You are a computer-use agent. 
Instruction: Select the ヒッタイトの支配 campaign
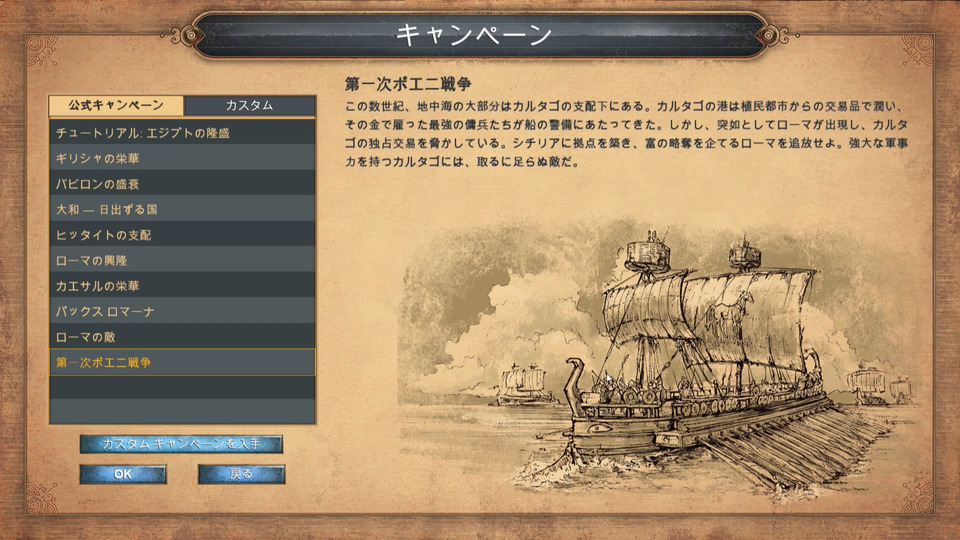pyautogui.click(x=182, y=235)
